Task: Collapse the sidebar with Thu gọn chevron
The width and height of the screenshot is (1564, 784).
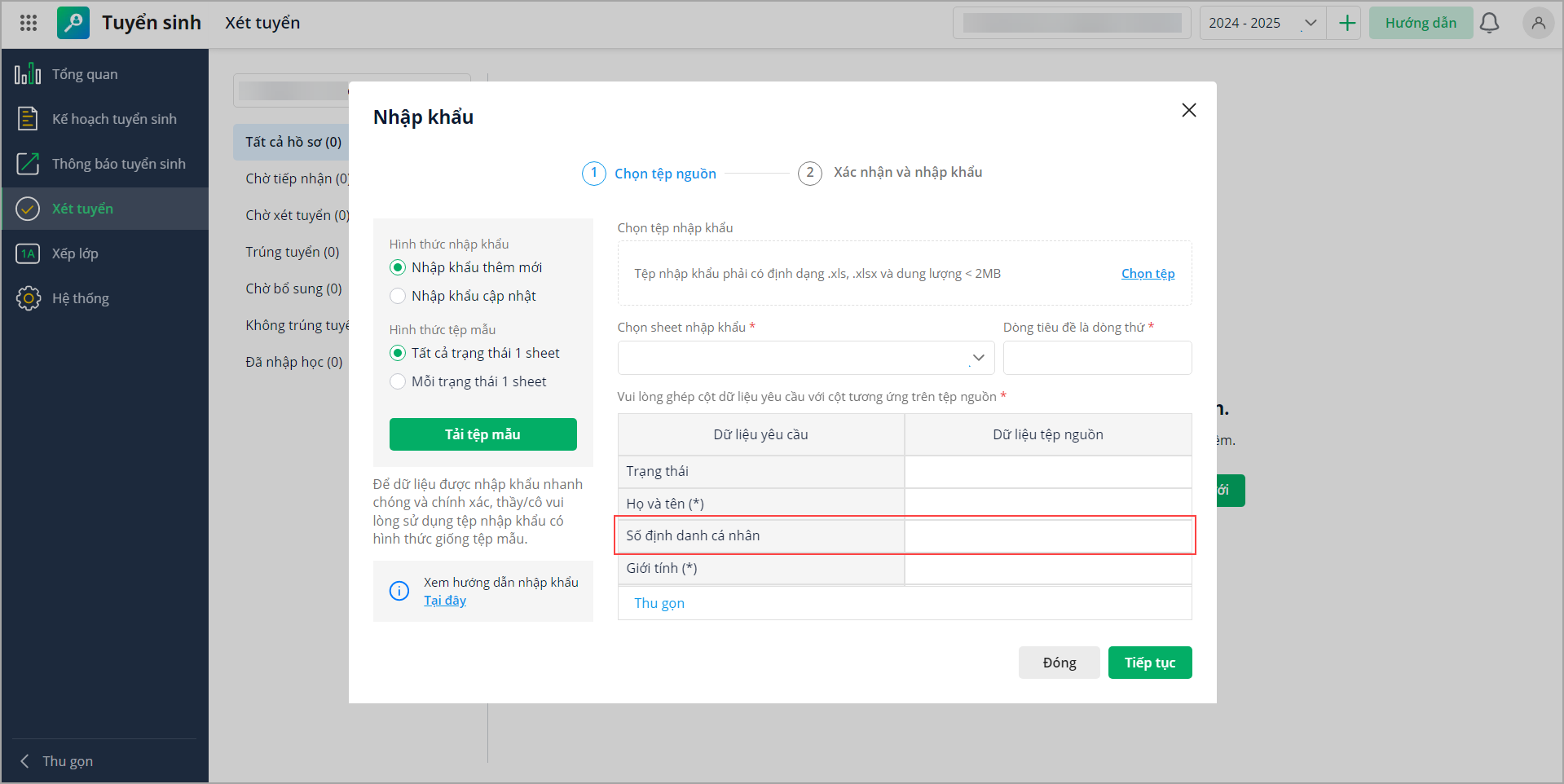Action: (25, 761)
